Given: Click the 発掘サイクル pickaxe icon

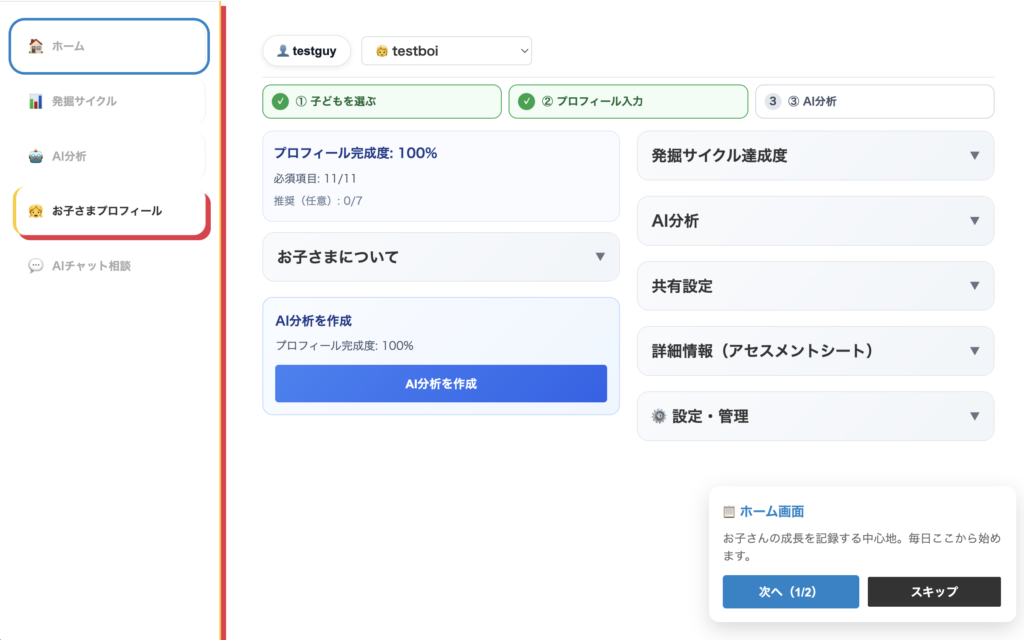Looking at the screenshot, I should (35, 101).
